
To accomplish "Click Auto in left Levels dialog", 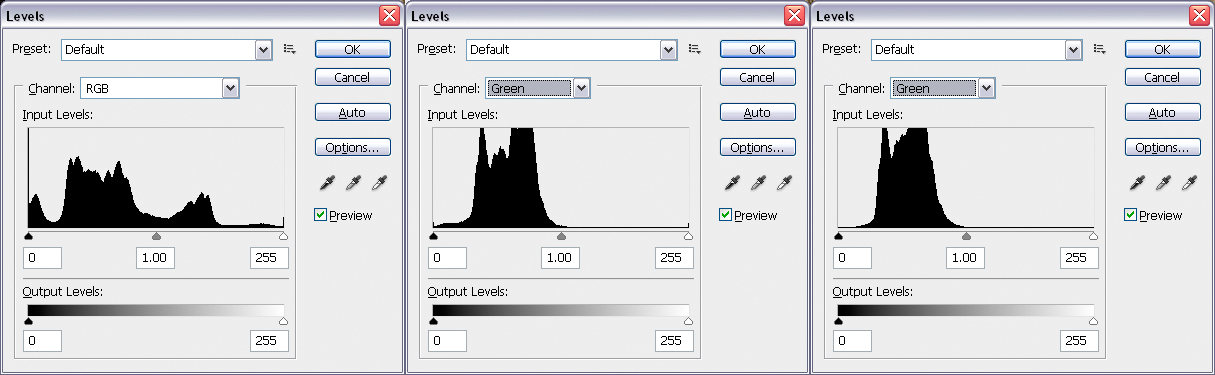I will click(x=352, y=112).
